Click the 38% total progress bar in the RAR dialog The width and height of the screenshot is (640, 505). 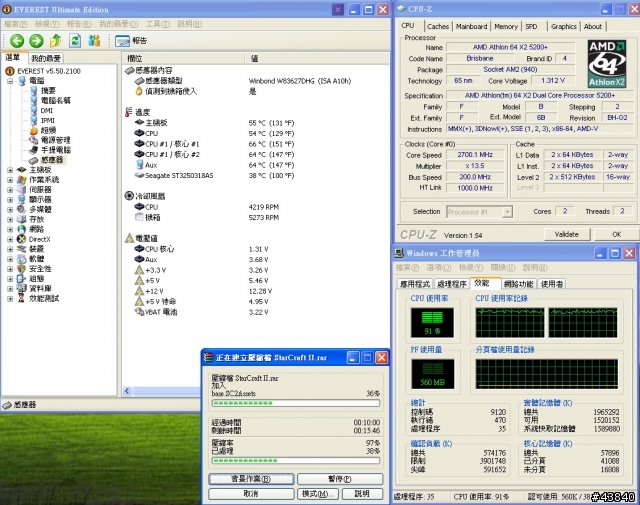(x=296, y=461)
